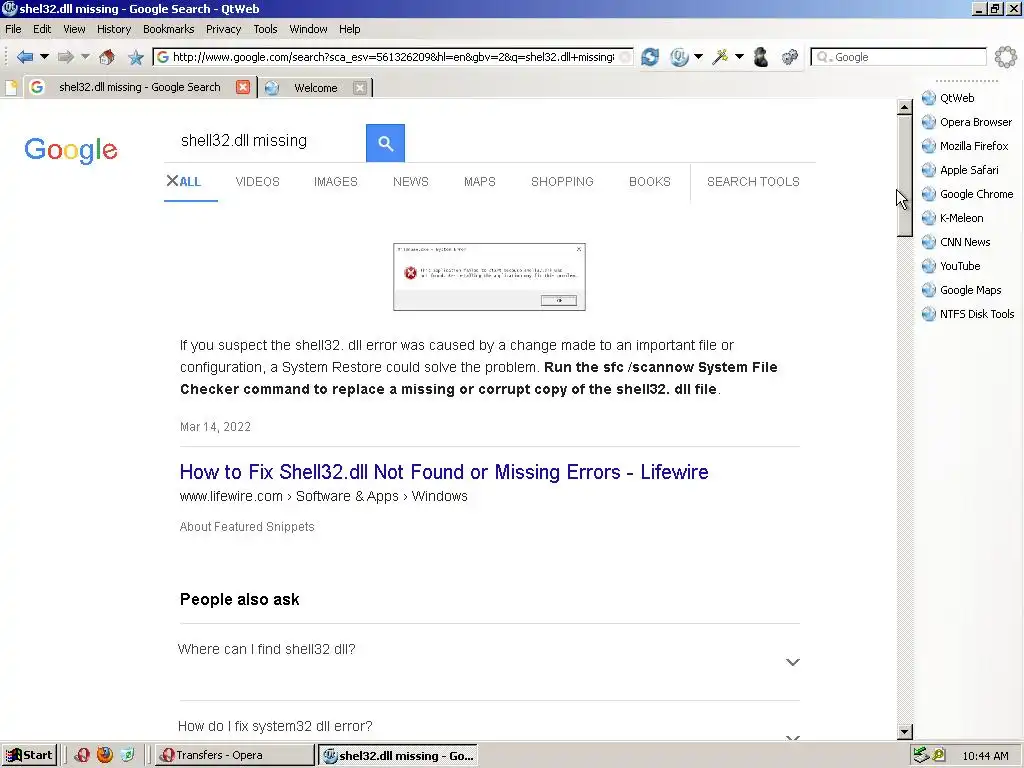Screen dimensions: 1024x768
Task: Switch to MAPS results
Action: pos(480,182)
